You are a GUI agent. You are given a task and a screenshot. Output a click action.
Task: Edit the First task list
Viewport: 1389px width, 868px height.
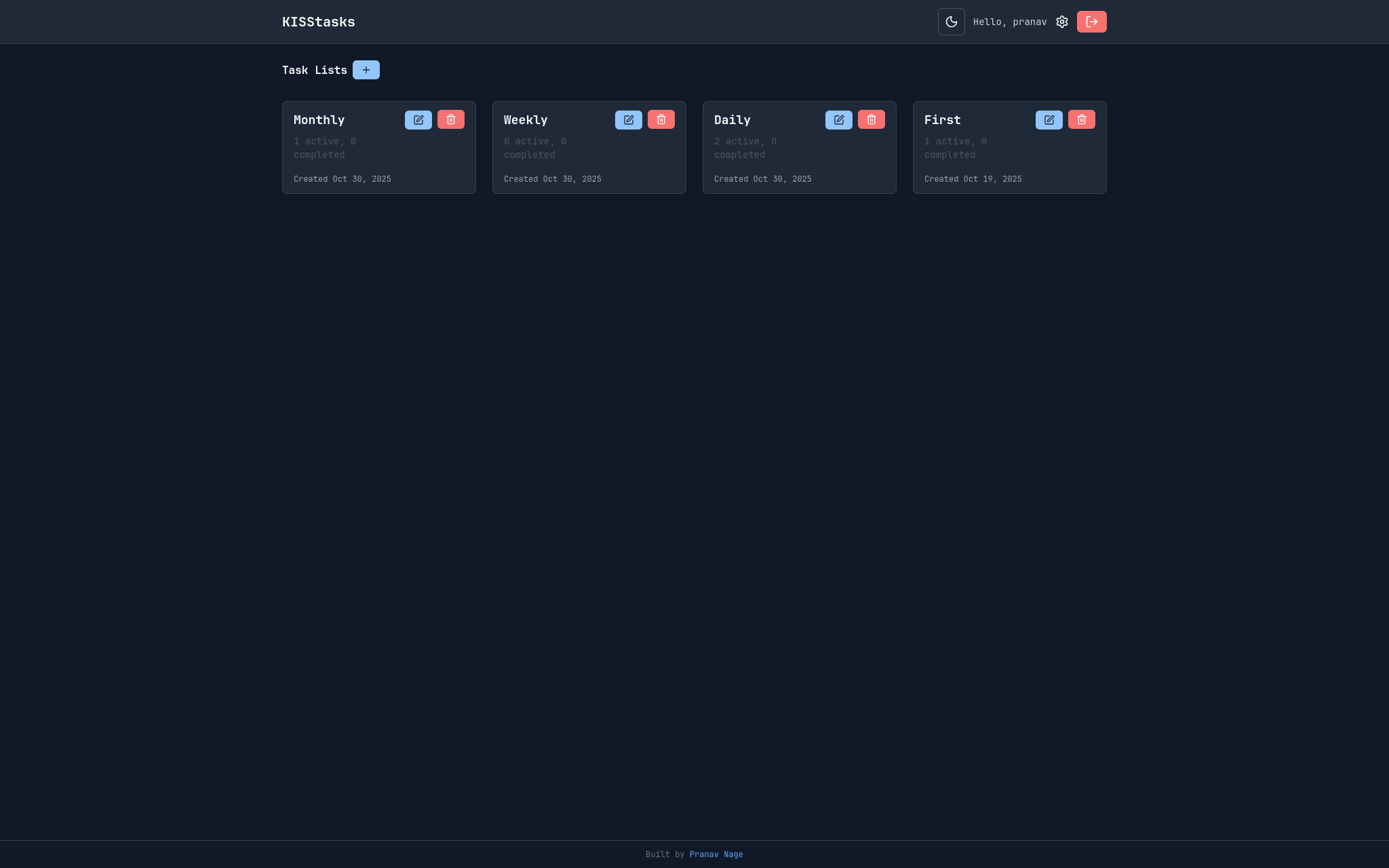point(1049,120)
